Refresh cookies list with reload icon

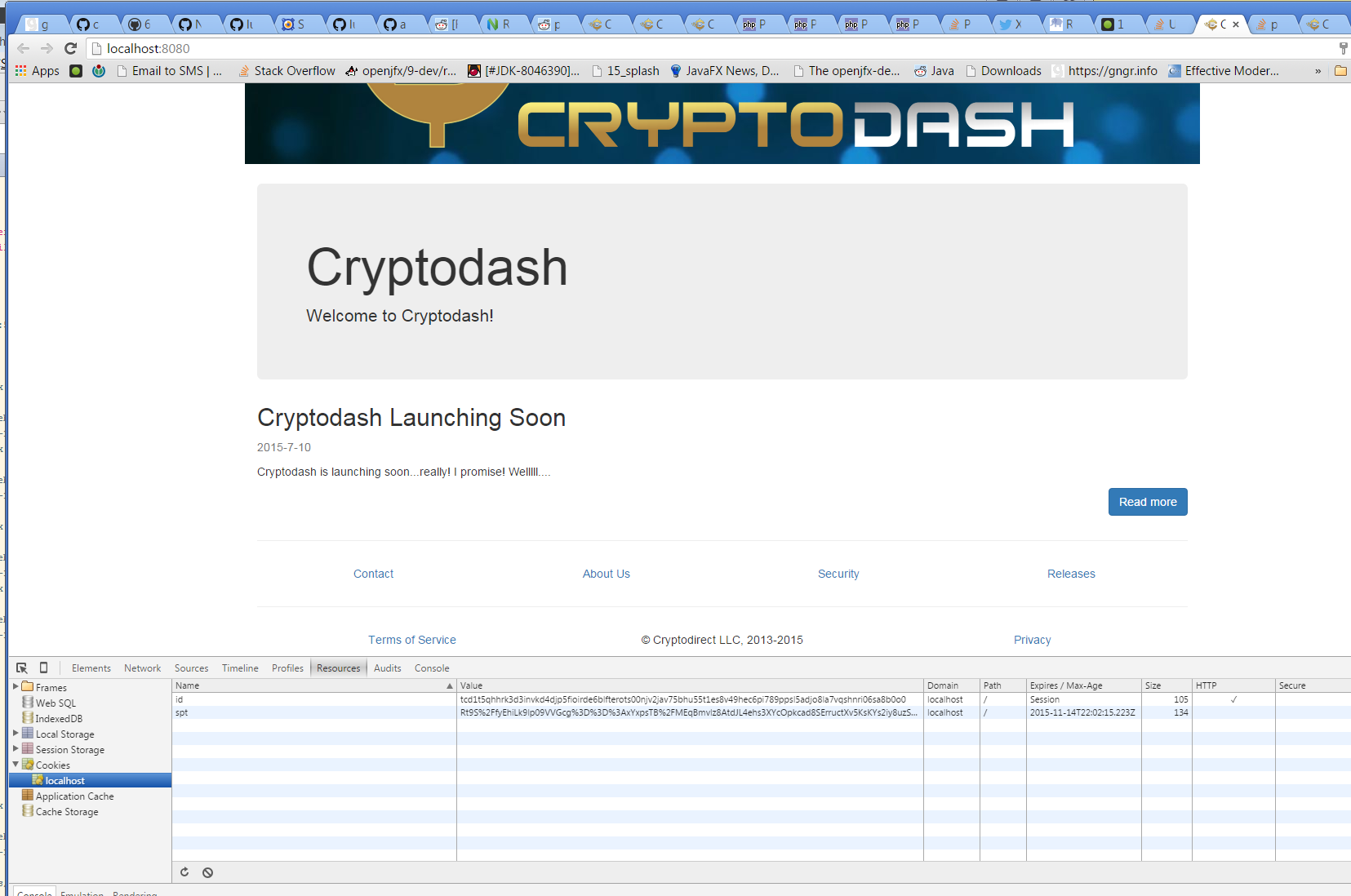click(184, 872)
